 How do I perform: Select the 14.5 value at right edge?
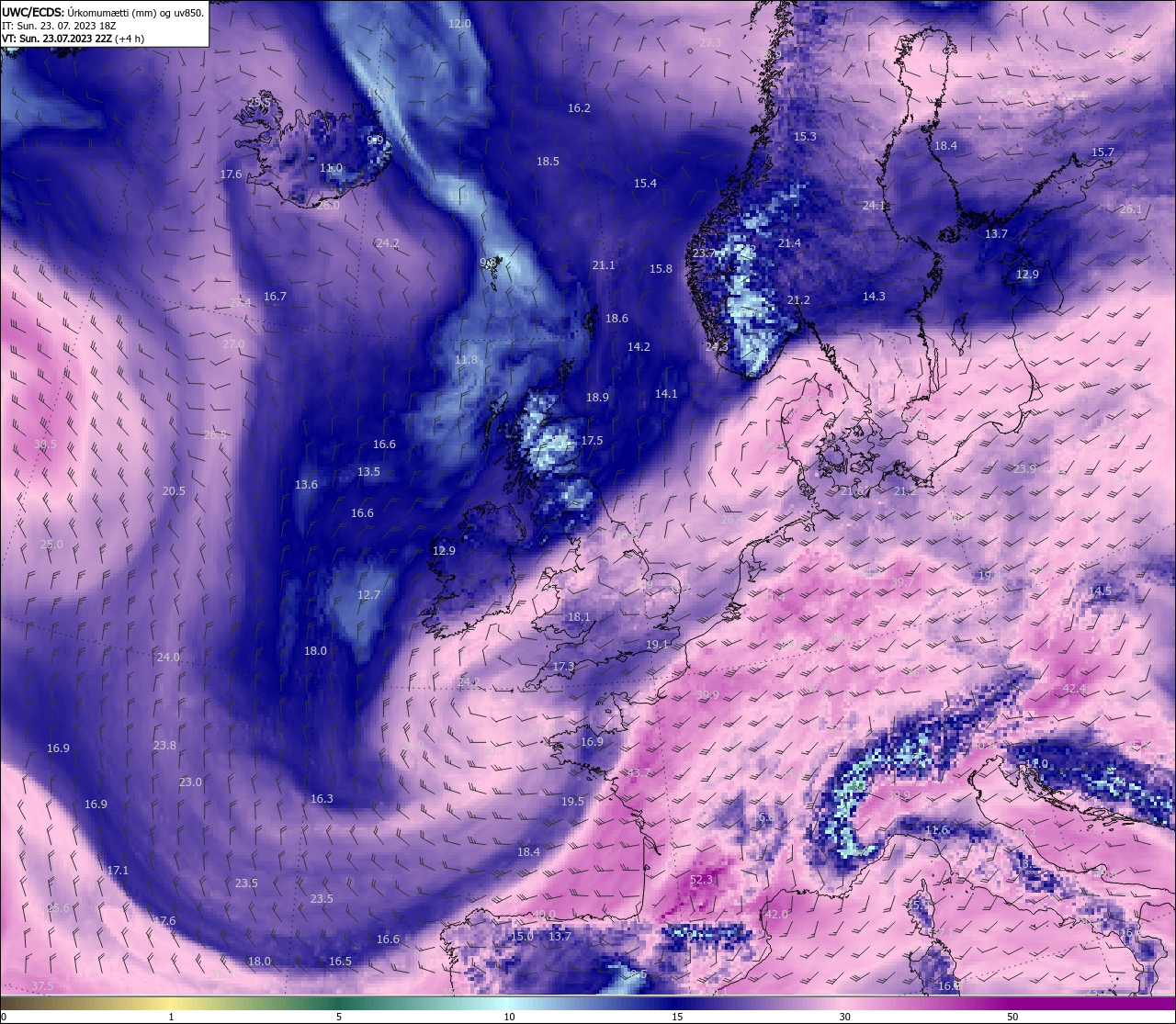[1100, 591]
